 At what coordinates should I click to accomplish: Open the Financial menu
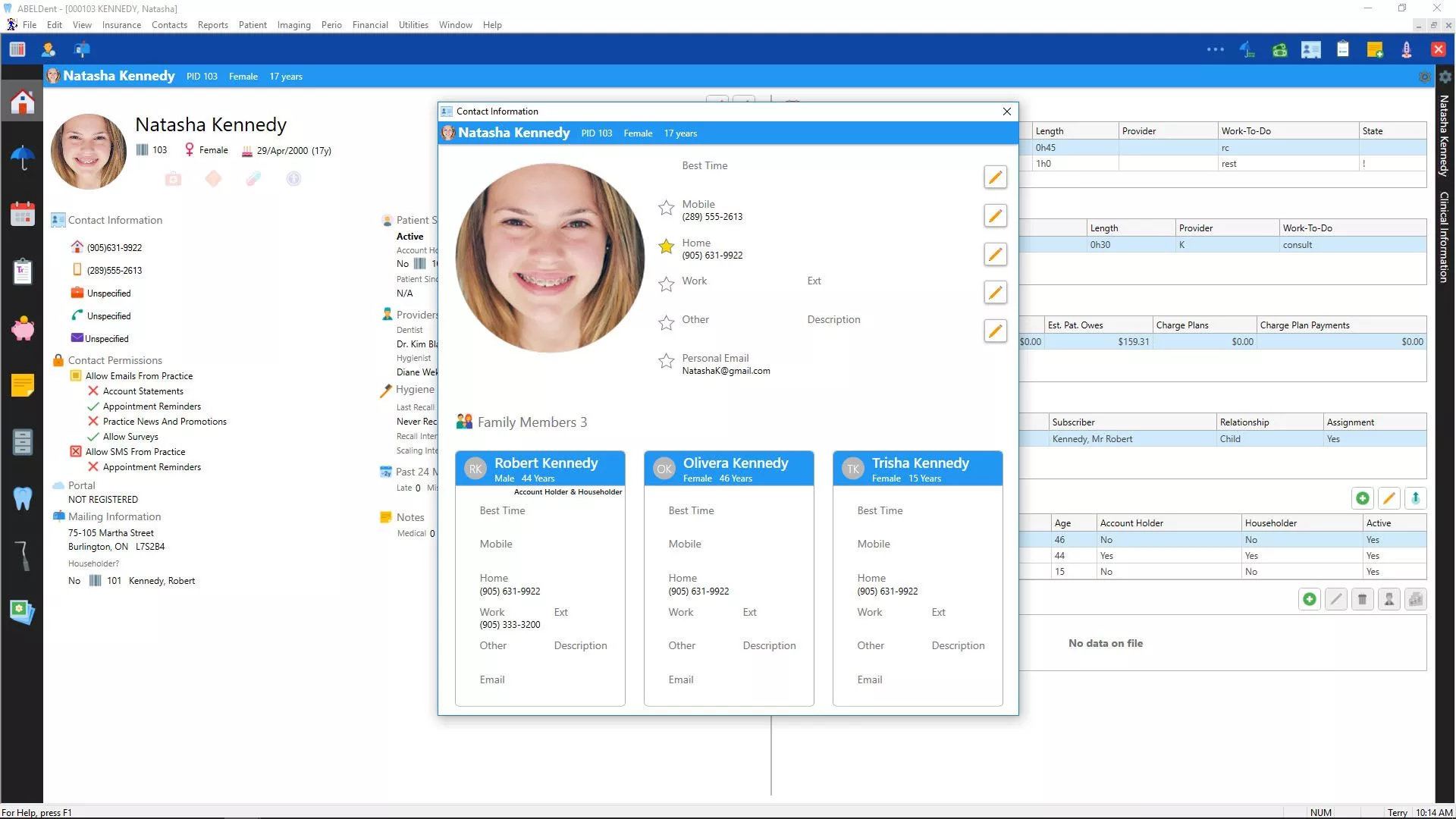coord(370,25)
